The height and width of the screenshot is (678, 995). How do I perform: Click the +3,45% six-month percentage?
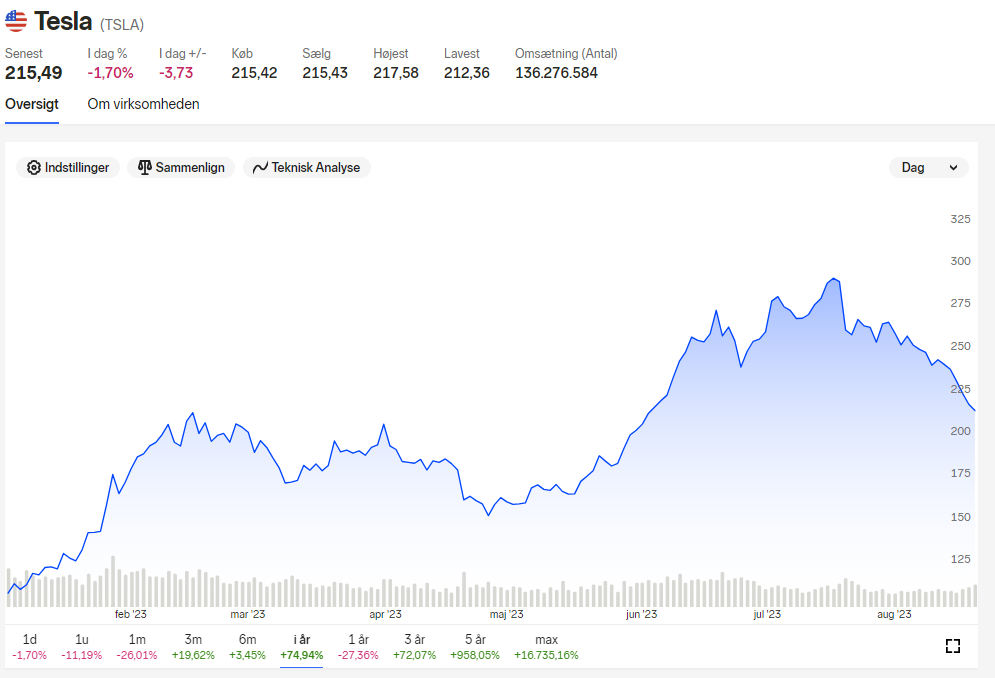coord(247,655)
